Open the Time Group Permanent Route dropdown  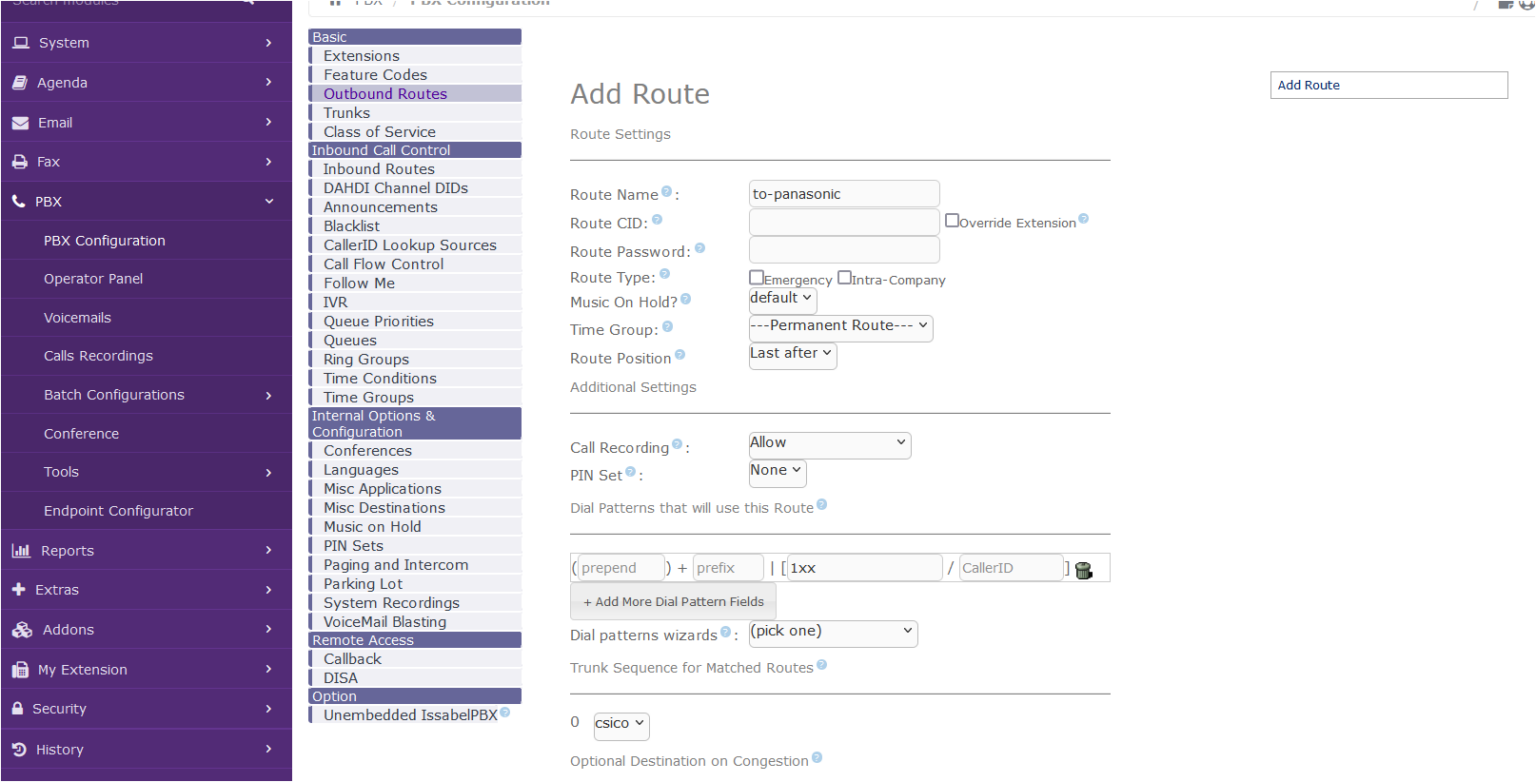840,328
